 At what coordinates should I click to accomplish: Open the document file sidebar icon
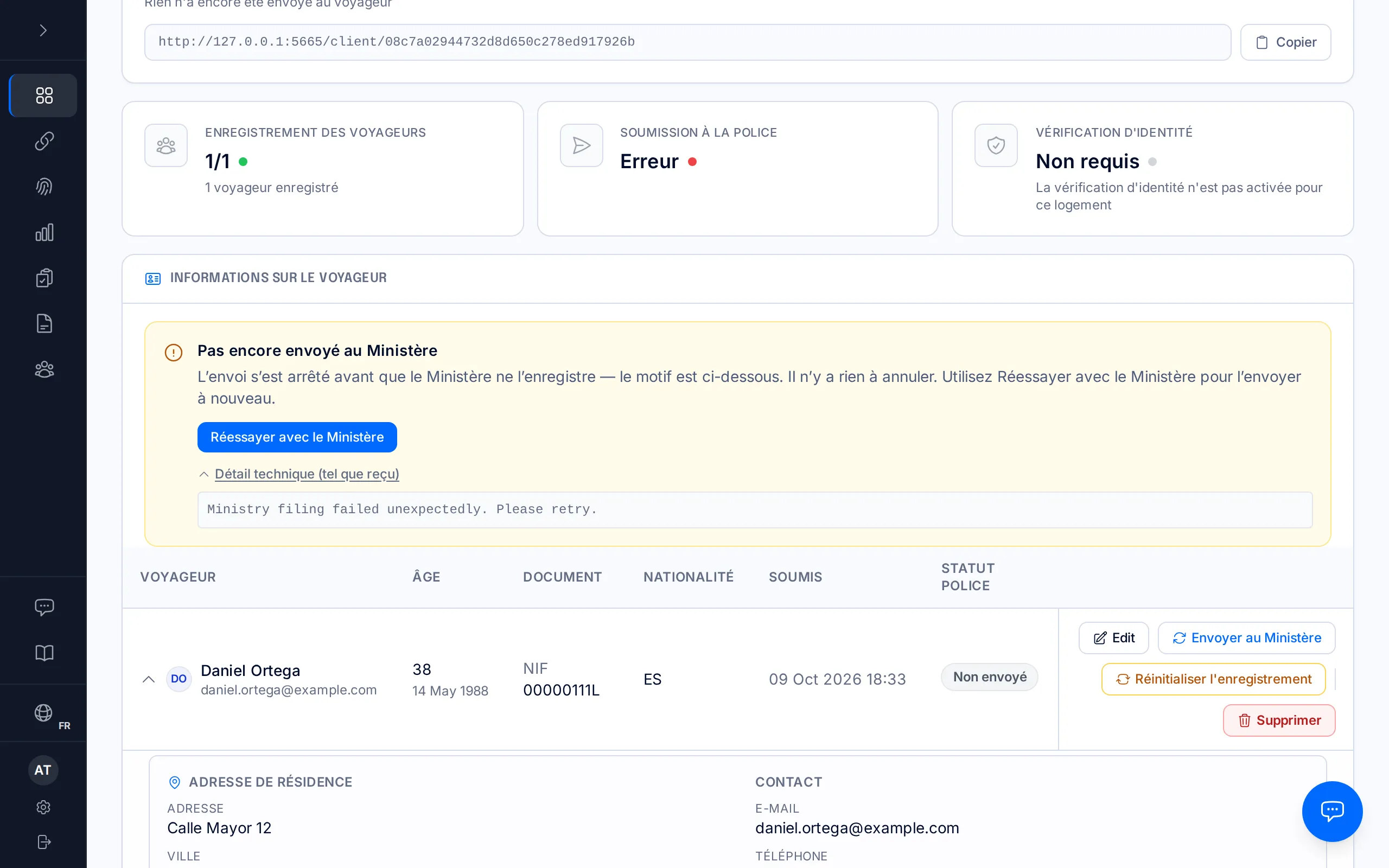pos(43,324)
